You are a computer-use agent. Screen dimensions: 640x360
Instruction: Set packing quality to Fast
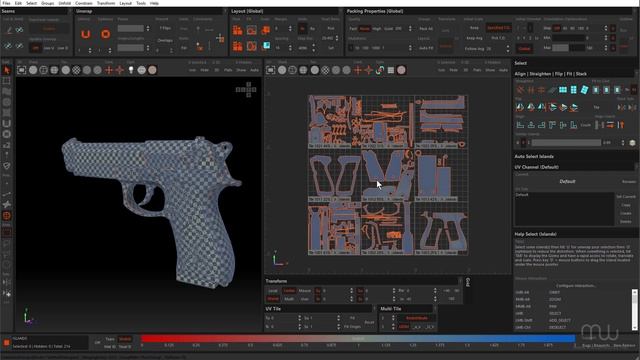tap(353, 29)
